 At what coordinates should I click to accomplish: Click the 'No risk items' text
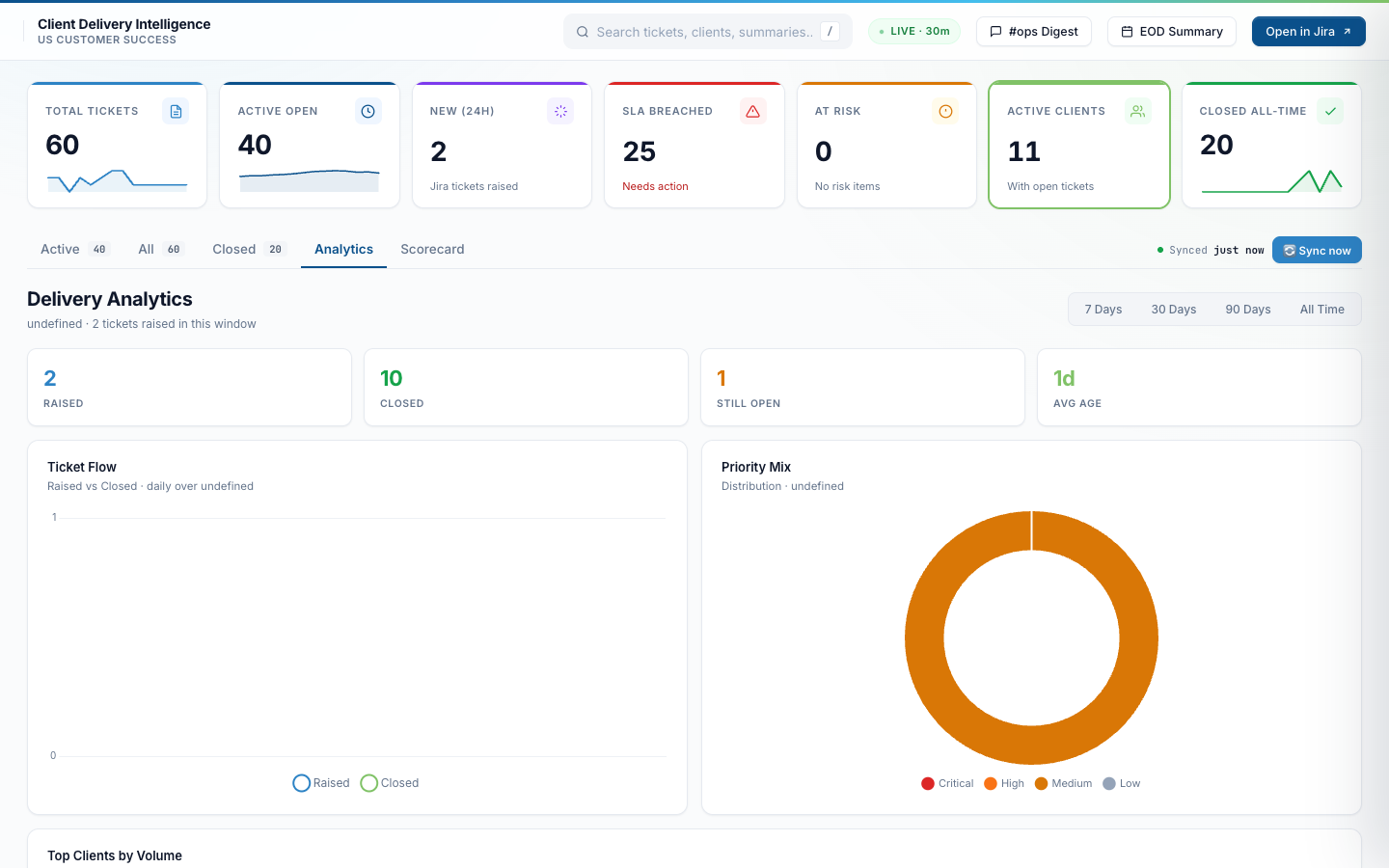pyautogui.click(x=847, y=186)
